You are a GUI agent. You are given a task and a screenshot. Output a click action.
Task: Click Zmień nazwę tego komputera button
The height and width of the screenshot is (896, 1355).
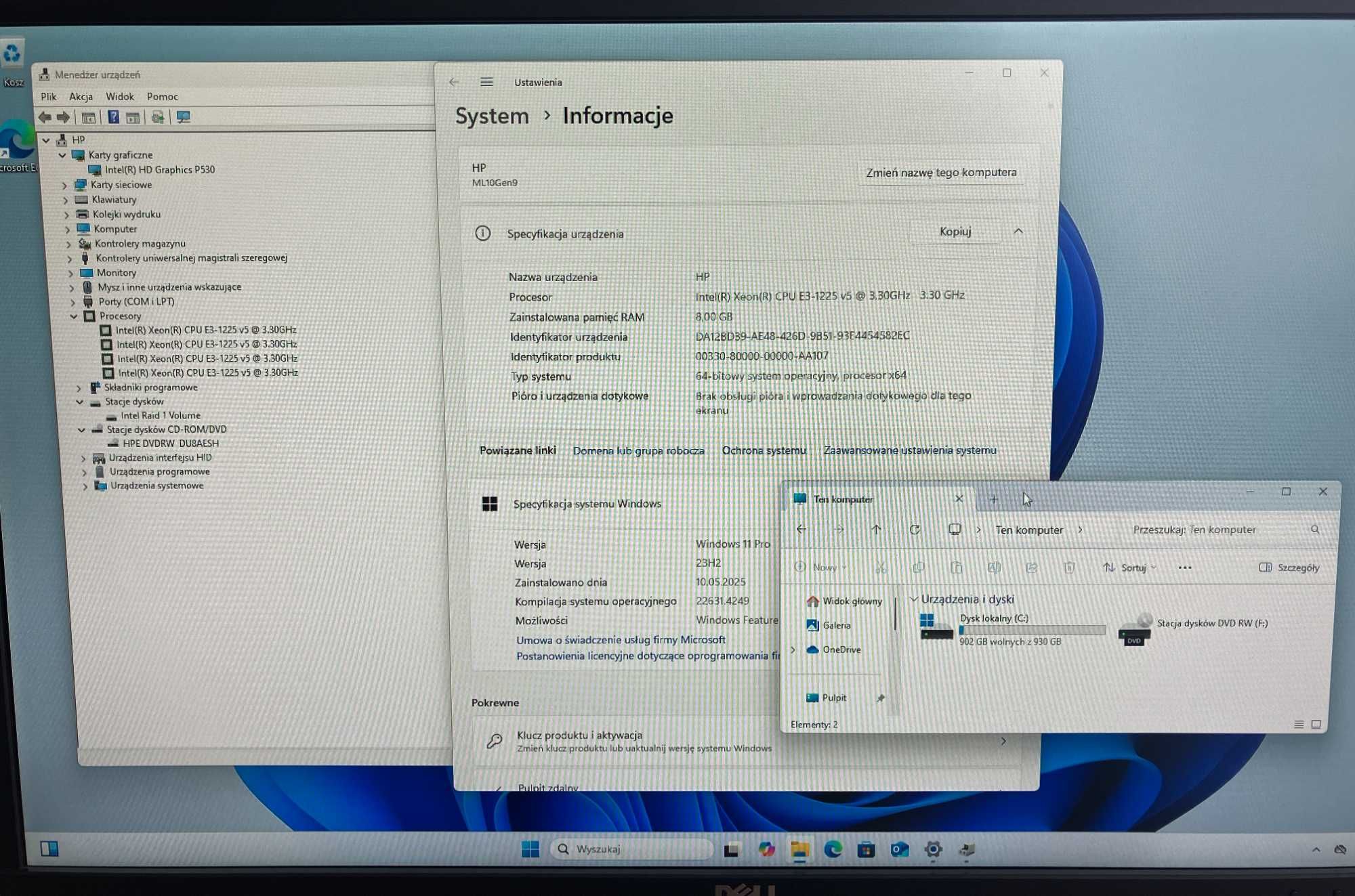click(x=941, y=173)
